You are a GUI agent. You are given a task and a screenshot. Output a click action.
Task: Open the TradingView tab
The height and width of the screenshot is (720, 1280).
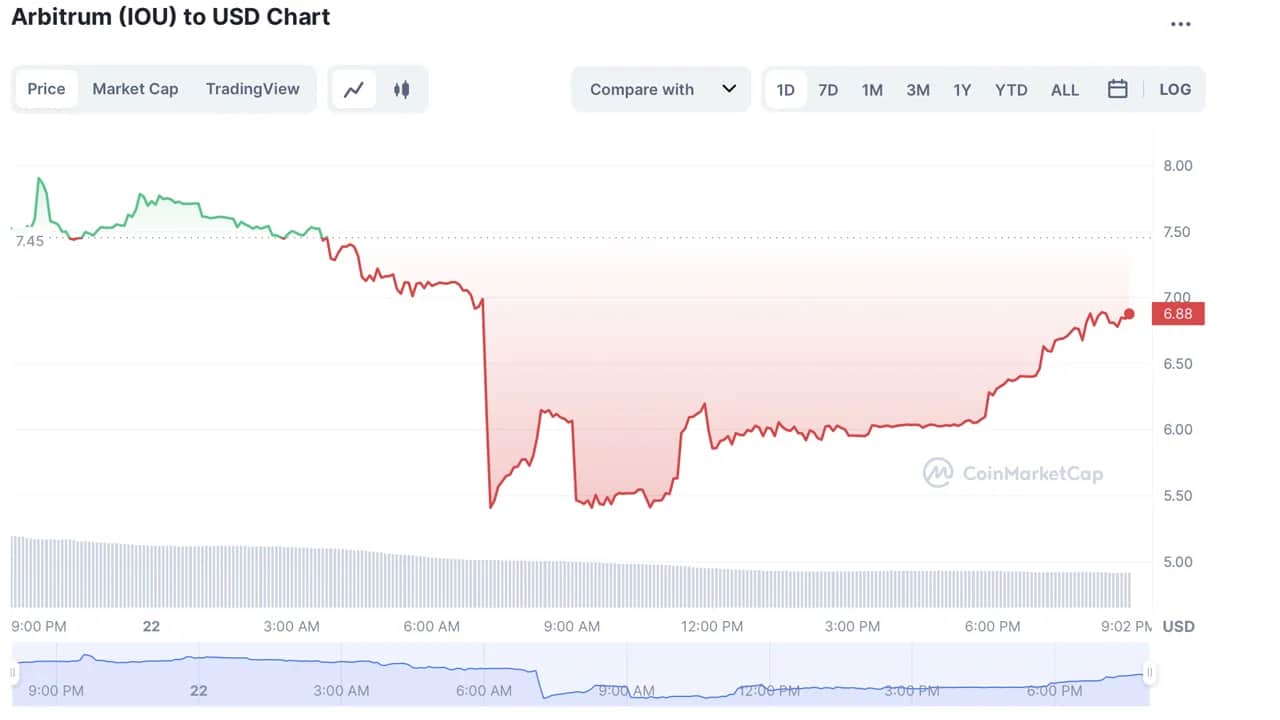[x=253, y=89]
